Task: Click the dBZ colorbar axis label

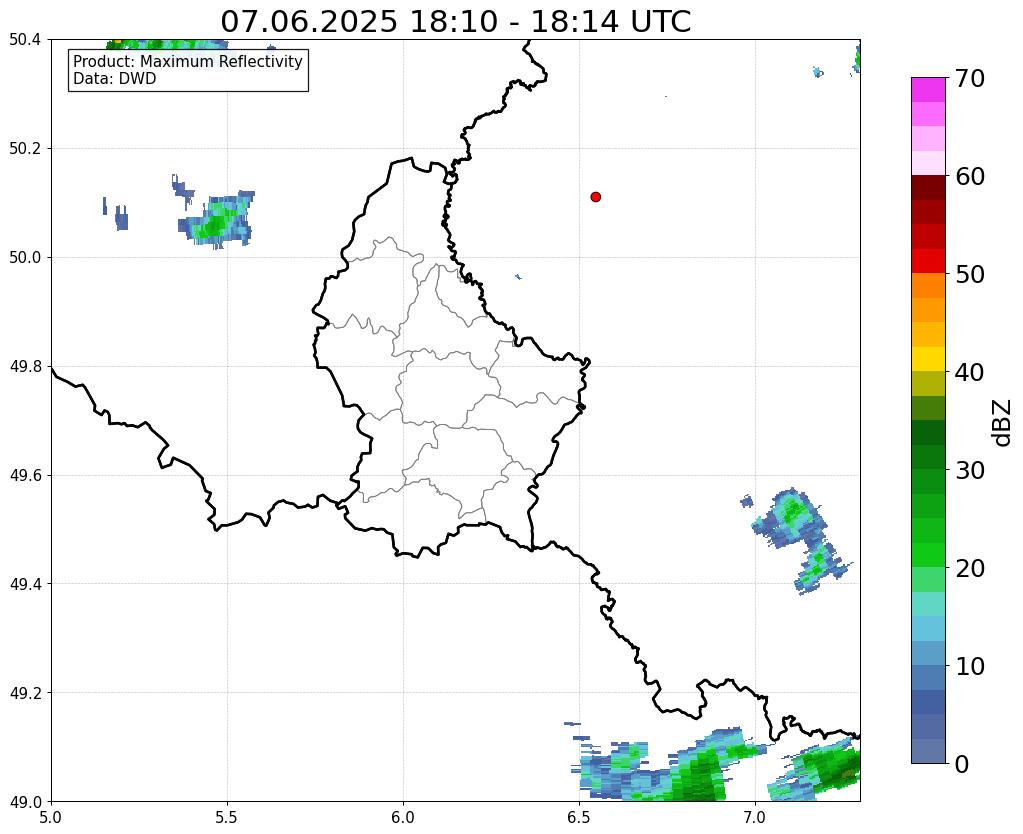Action: [x=1003, y=423]
